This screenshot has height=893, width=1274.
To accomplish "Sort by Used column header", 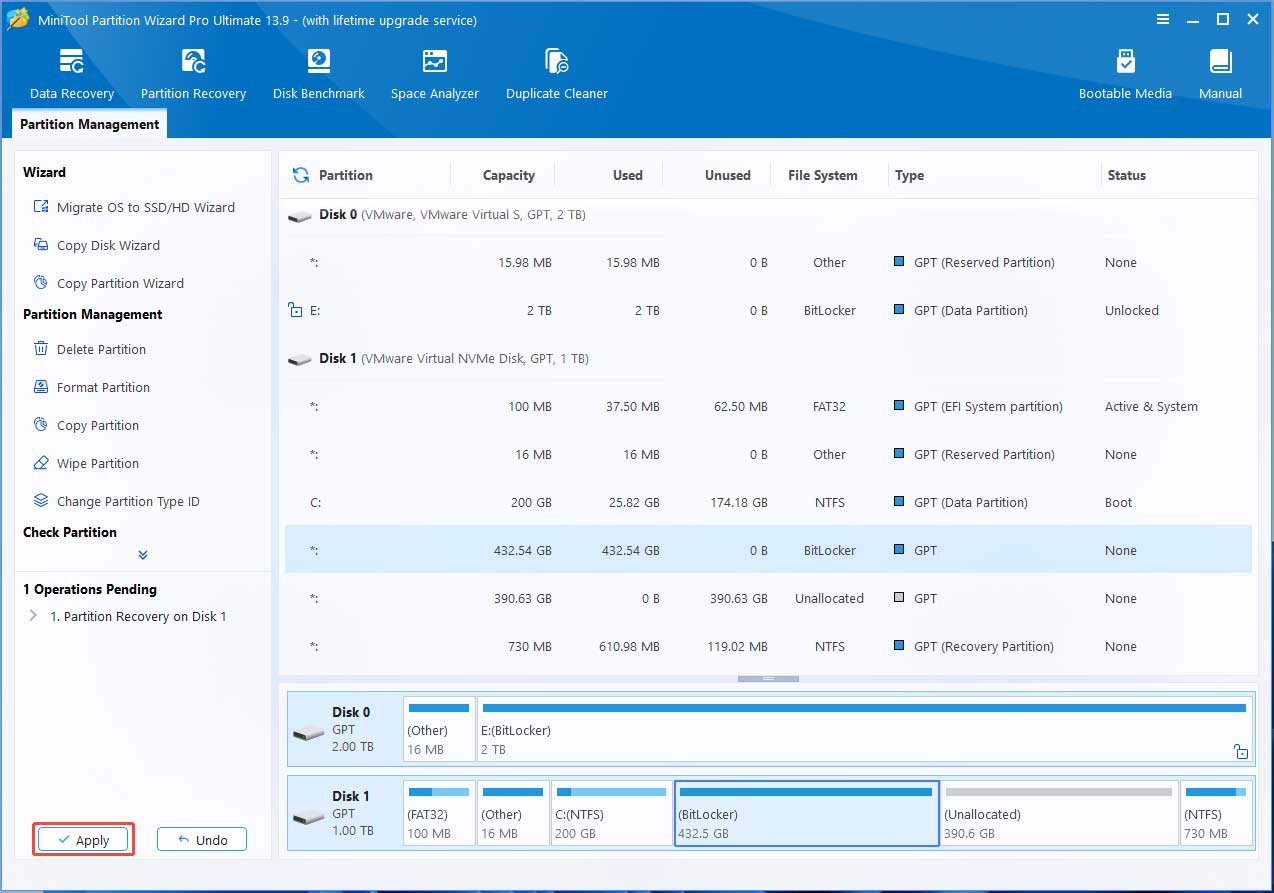I will coord(628,175).
